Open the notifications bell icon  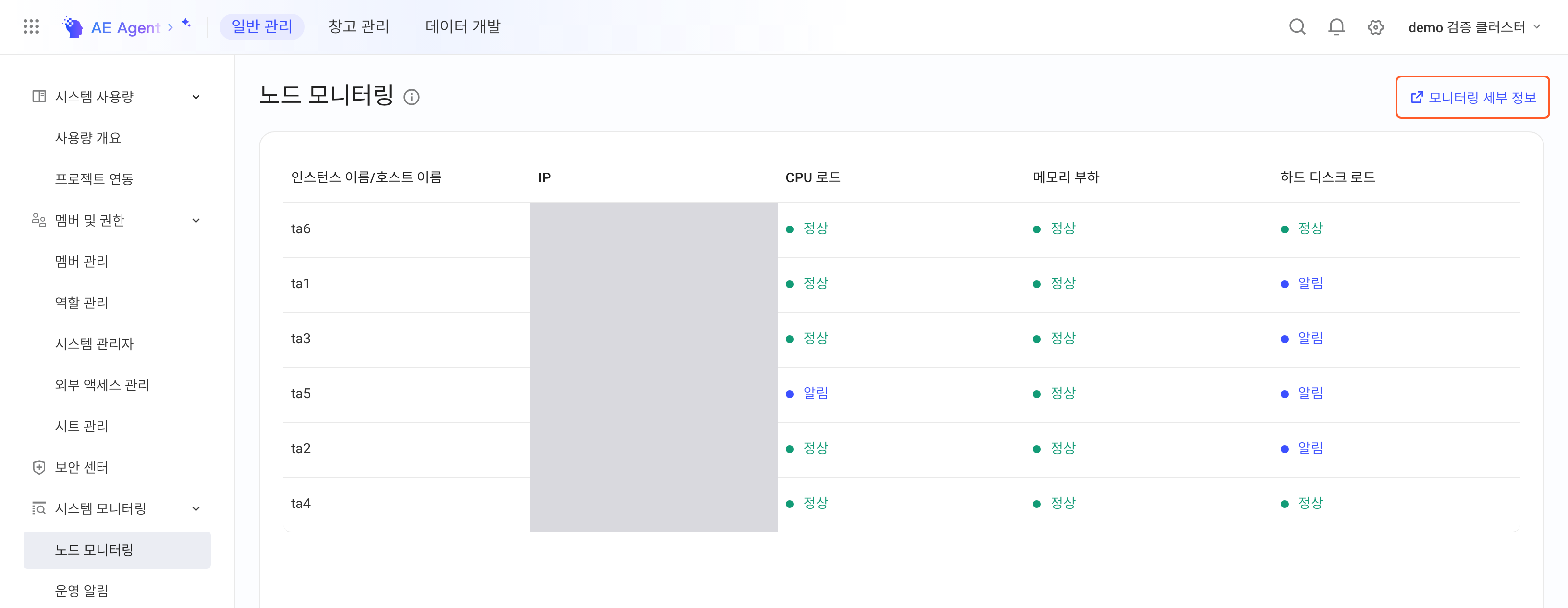click(x=1336, y=27)
